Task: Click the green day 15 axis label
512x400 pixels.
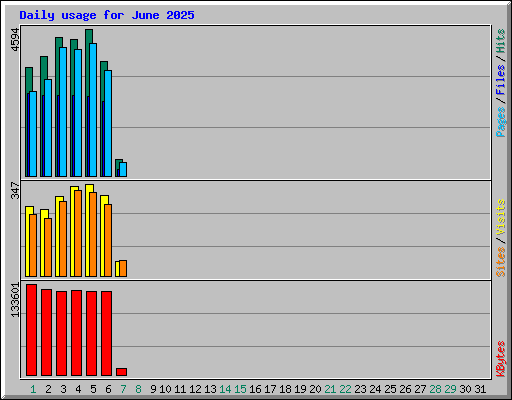Action: pos(240,389)
